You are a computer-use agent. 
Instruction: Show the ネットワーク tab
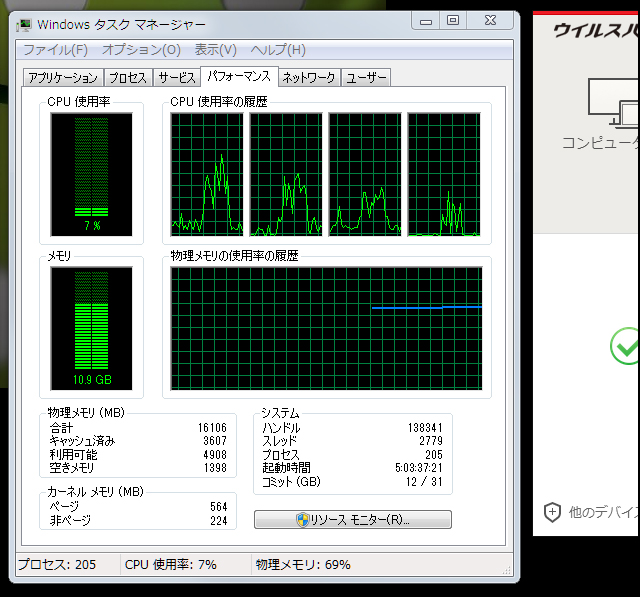308,78
